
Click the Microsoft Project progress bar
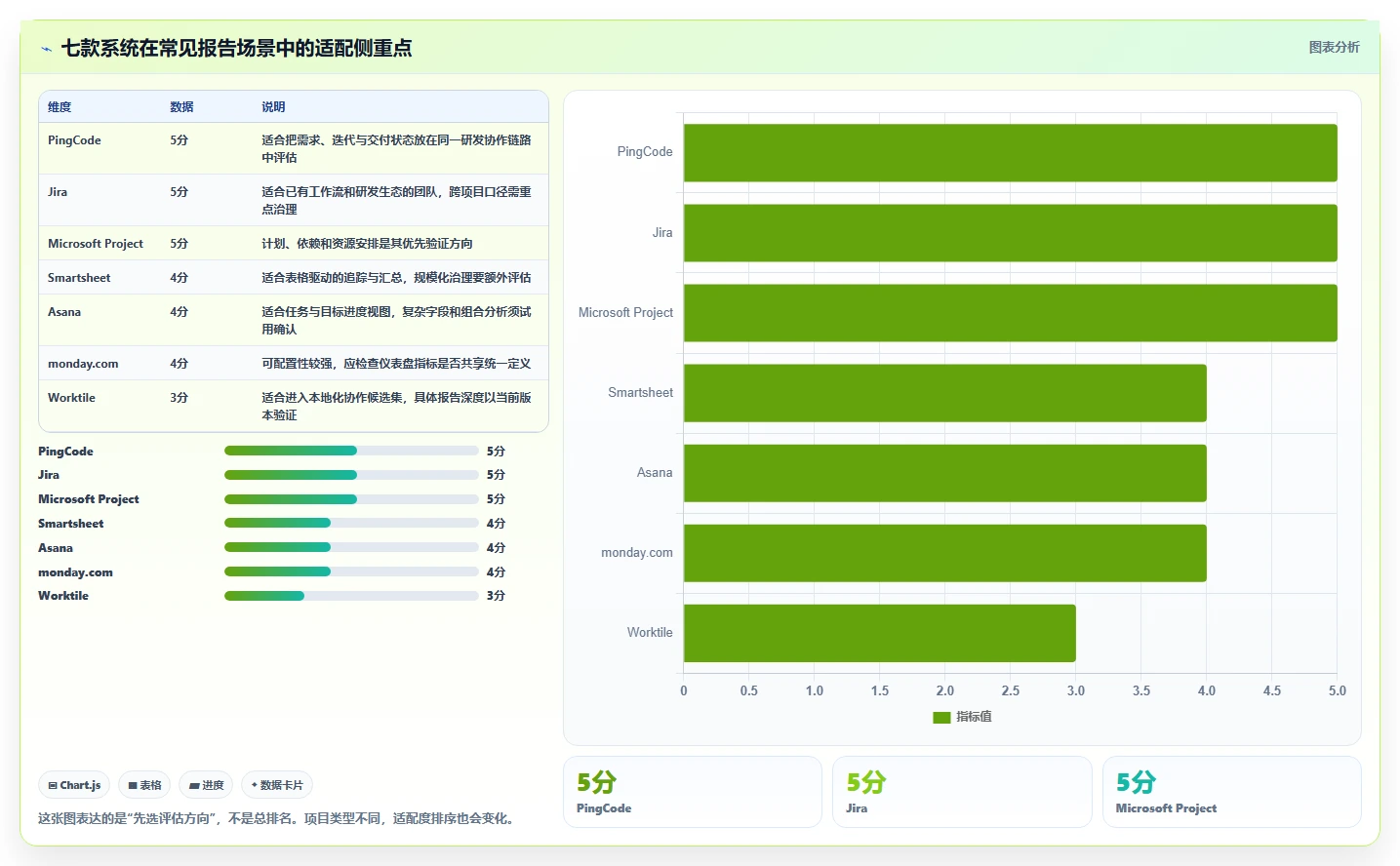(x=351, y=498)
